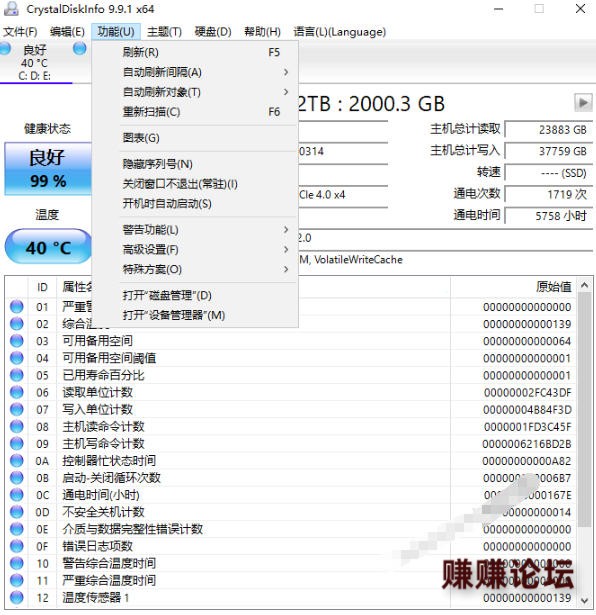
Task: Click the status circle for attribute 0F
Action: click(x=16, y=546)
